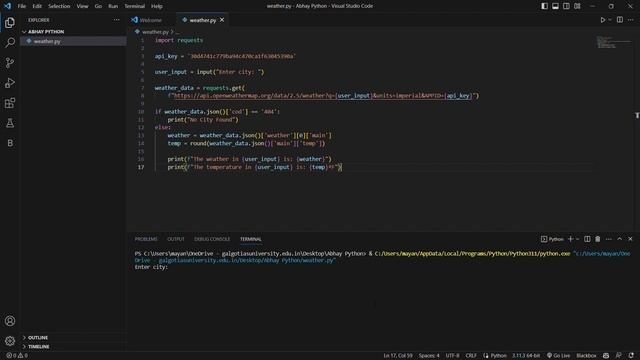
Task: Open the Extensions view
Action: 10,103
